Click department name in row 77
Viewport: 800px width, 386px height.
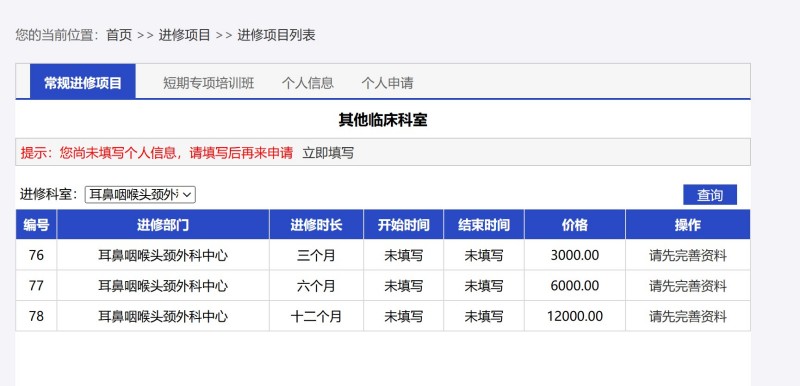(x=163, y=286)
